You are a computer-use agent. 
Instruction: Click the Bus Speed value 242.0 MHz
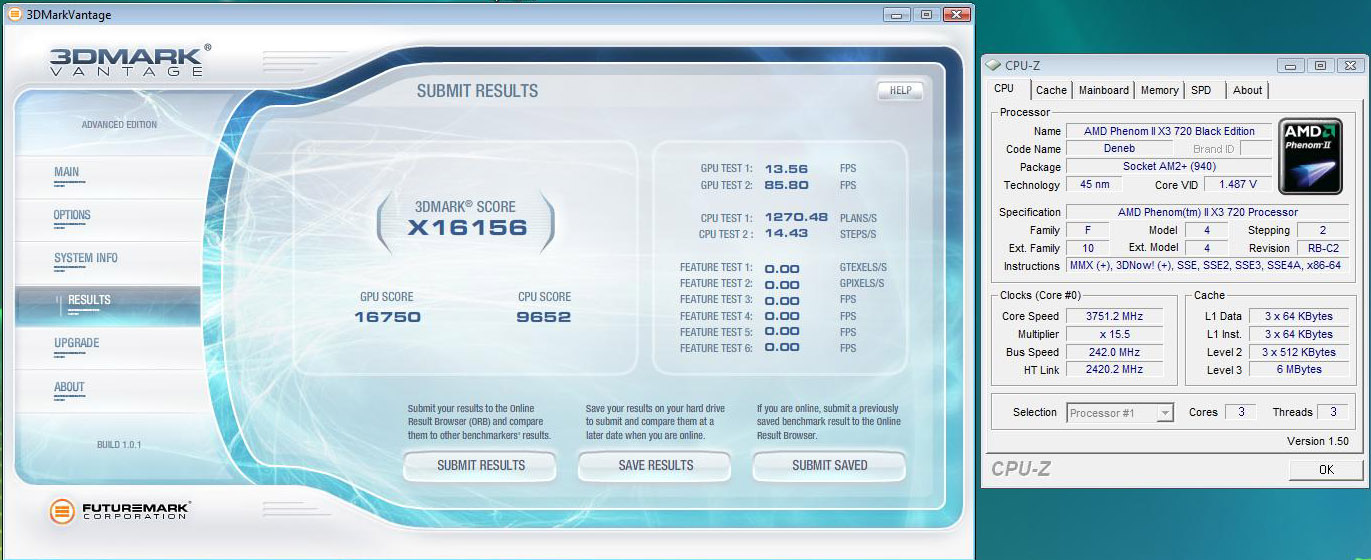[1114, 352]
